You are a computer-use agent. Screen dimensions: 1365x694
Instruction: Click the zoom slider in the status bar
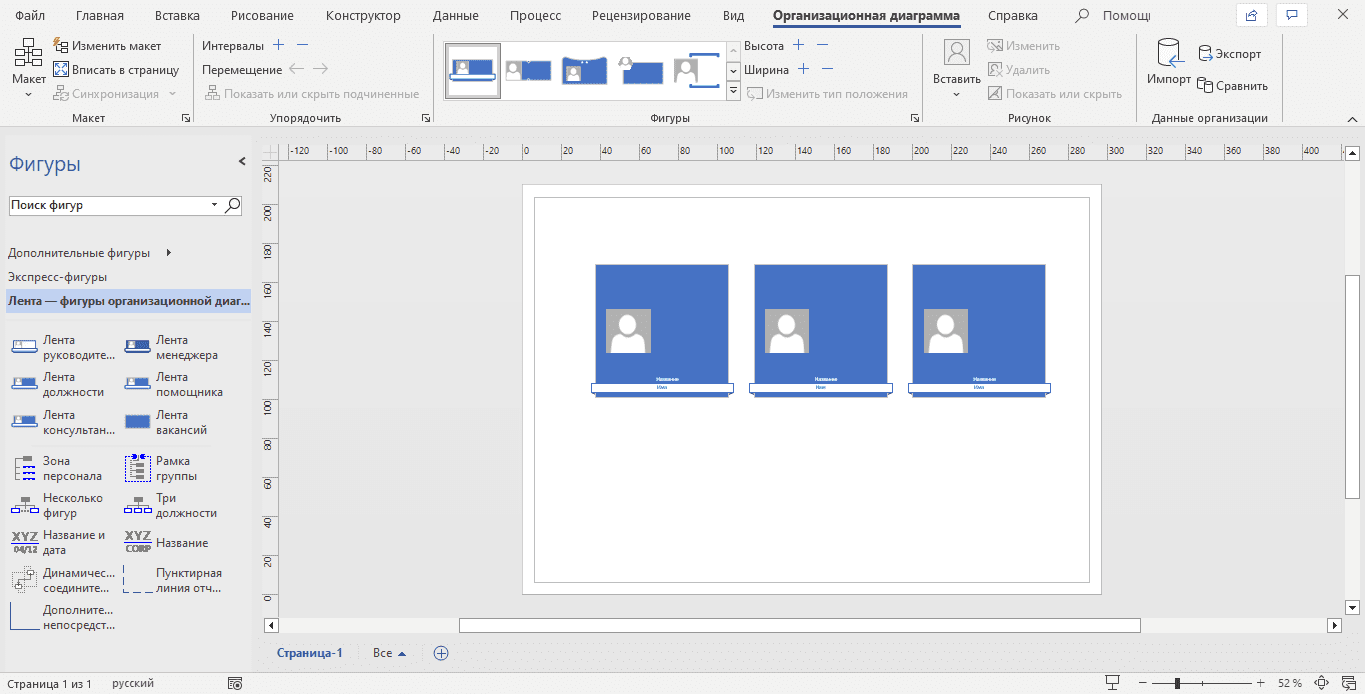coord(1177,683)
